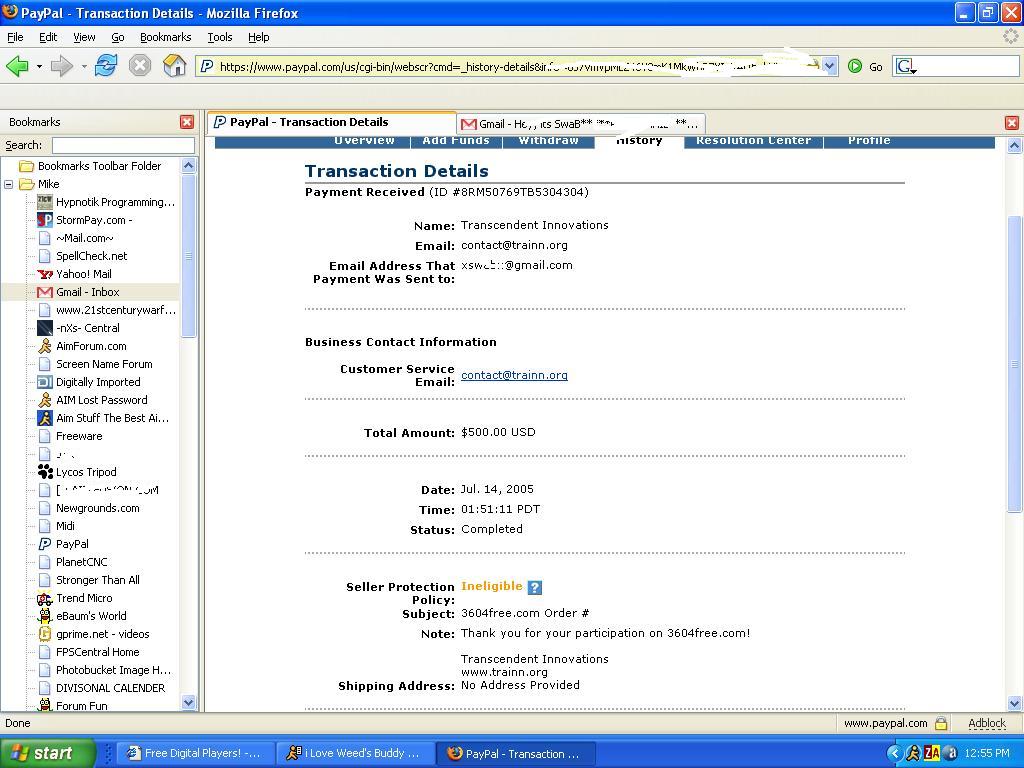1024x768 pixels.
Task: Open the URL bar history dropdown
Action: (829, 66)
